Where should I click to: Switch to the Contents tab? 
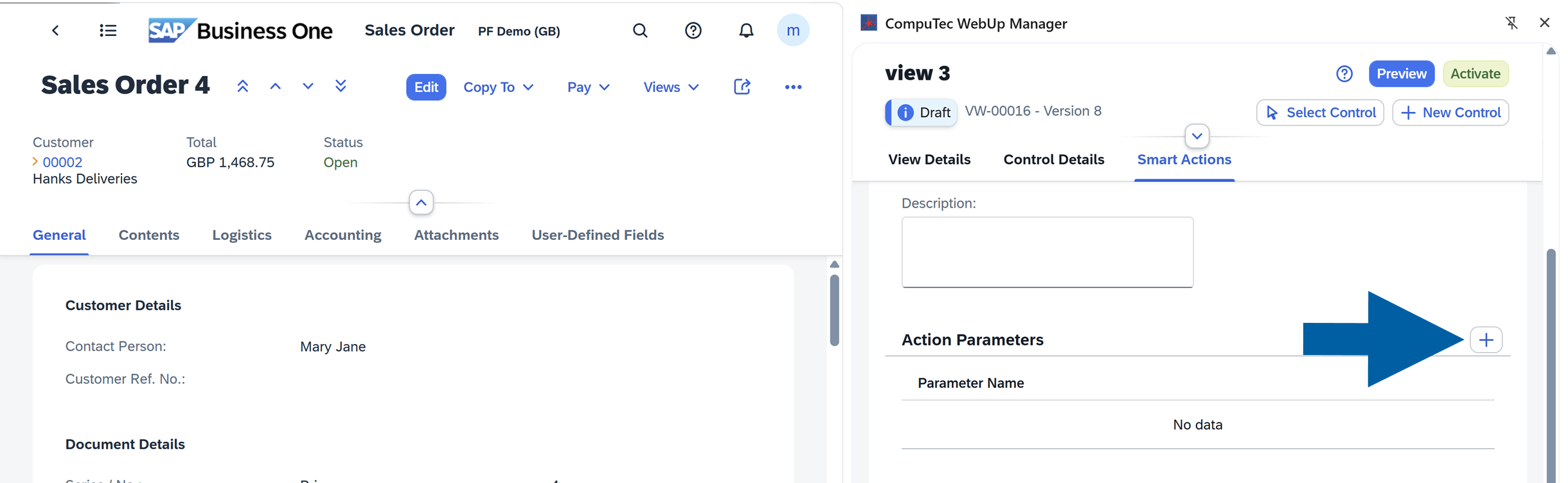click(149, 235)
